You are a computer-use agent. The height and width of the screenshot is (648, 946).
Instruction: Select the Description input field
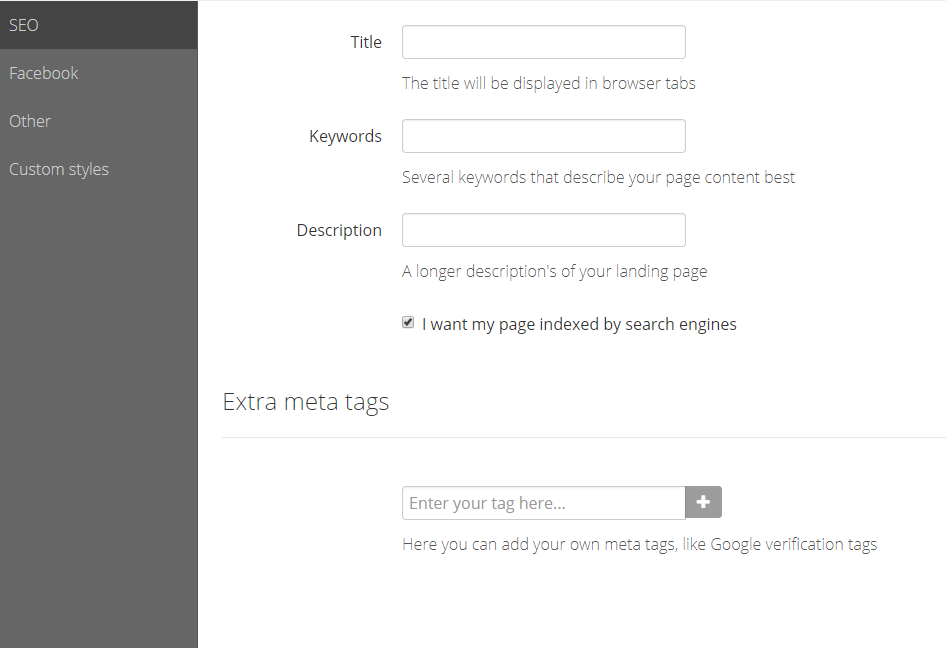click(x=544, y=230)
